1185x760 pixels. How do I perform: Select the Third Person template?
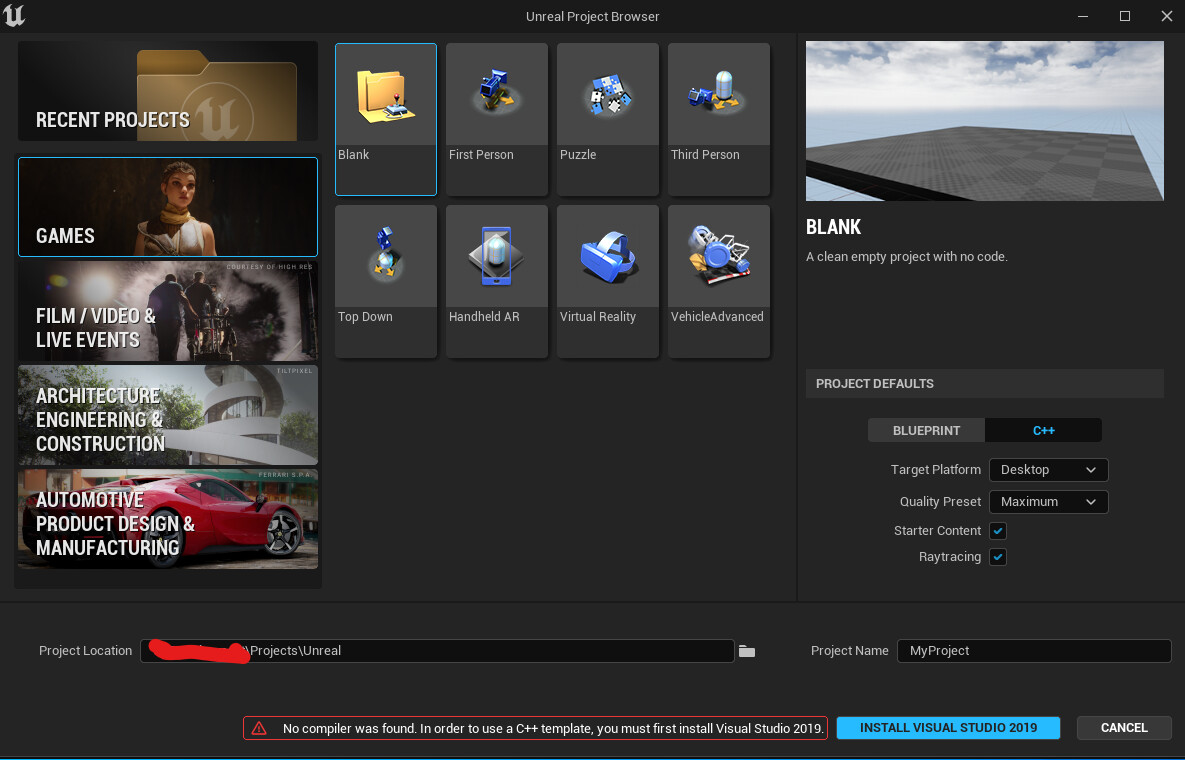(719, 119)
